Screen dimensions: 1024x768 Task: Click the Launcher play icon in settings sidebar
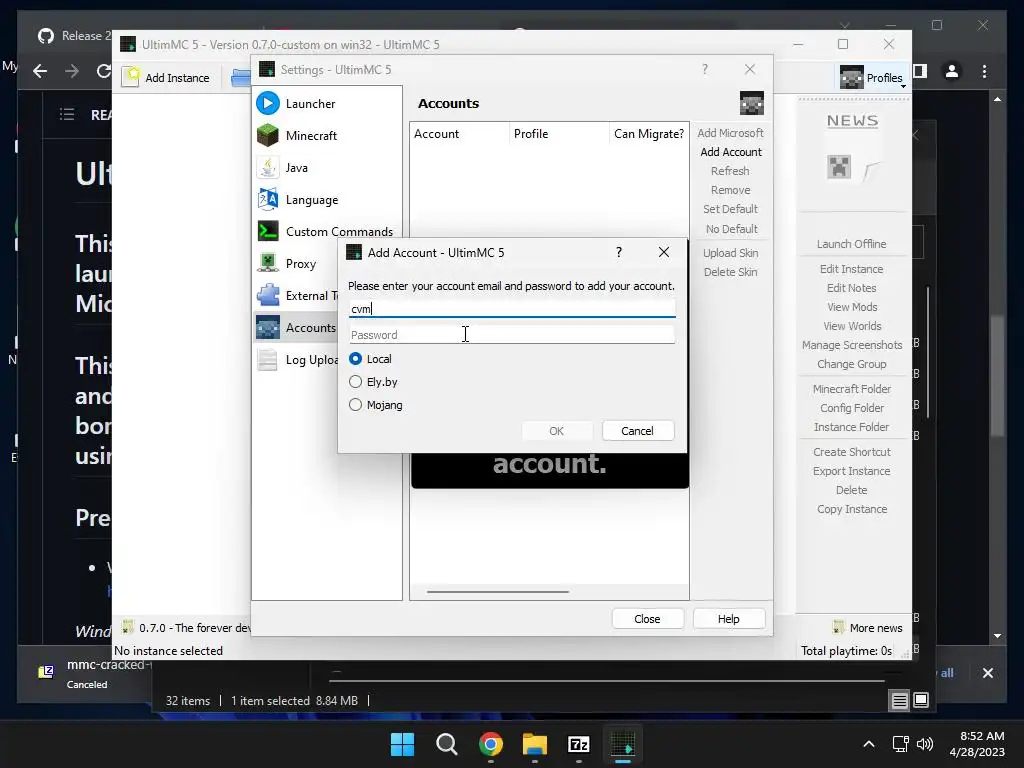click(268, 103)
